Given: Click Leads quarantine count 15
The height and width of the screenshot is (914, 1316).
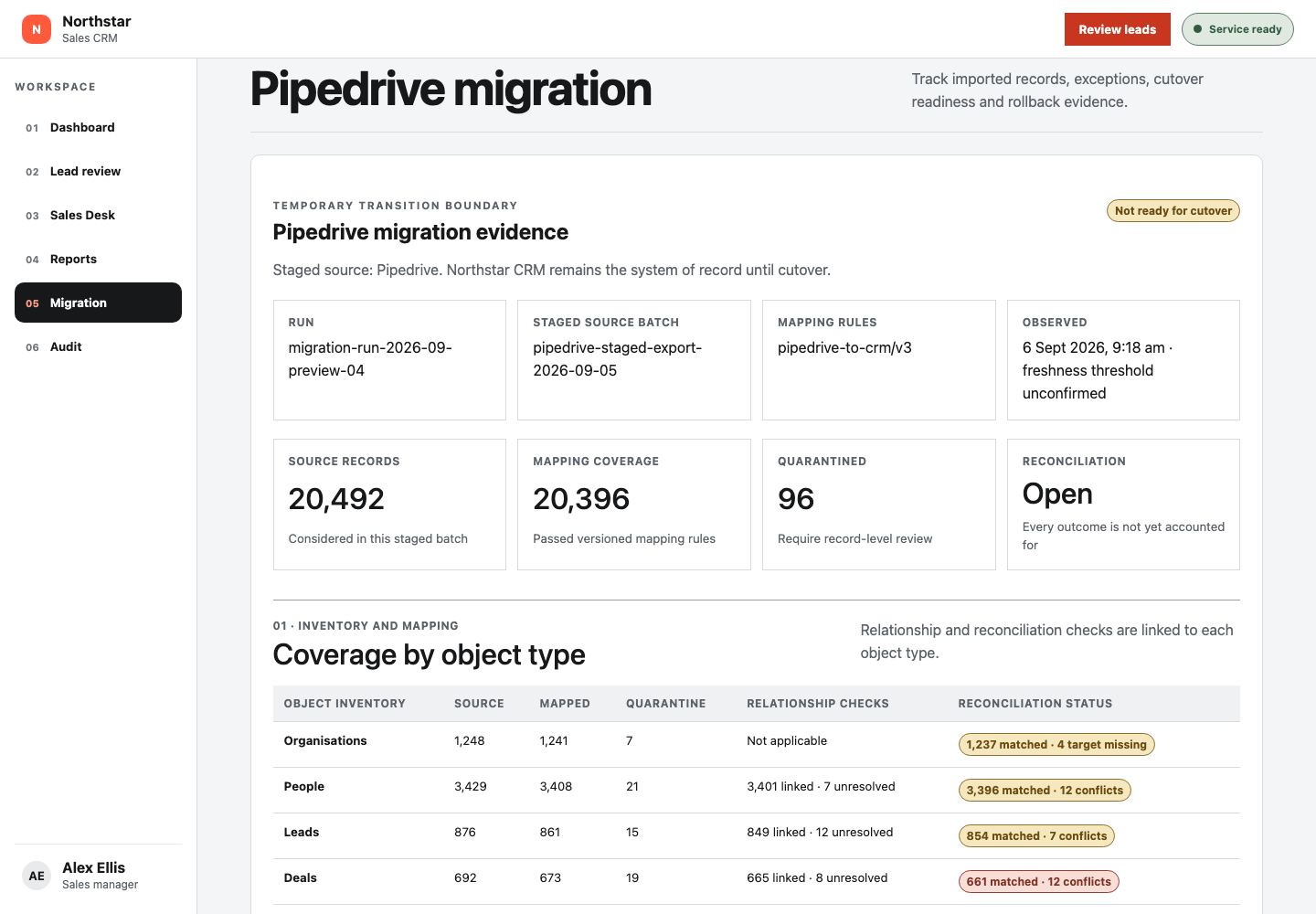Looking at the screenshot, I should tap(632, 833).
